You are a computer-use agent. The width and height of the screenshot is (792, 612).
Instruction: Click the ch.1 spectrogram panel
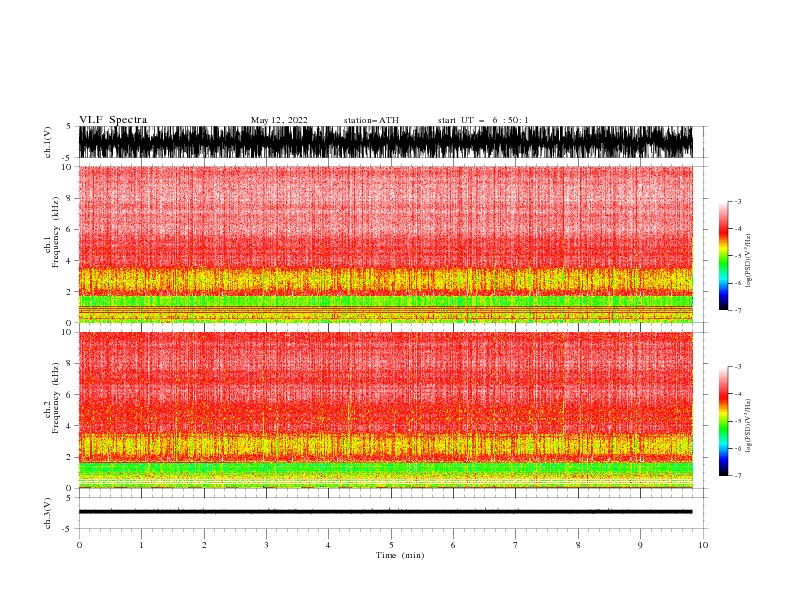386,244
